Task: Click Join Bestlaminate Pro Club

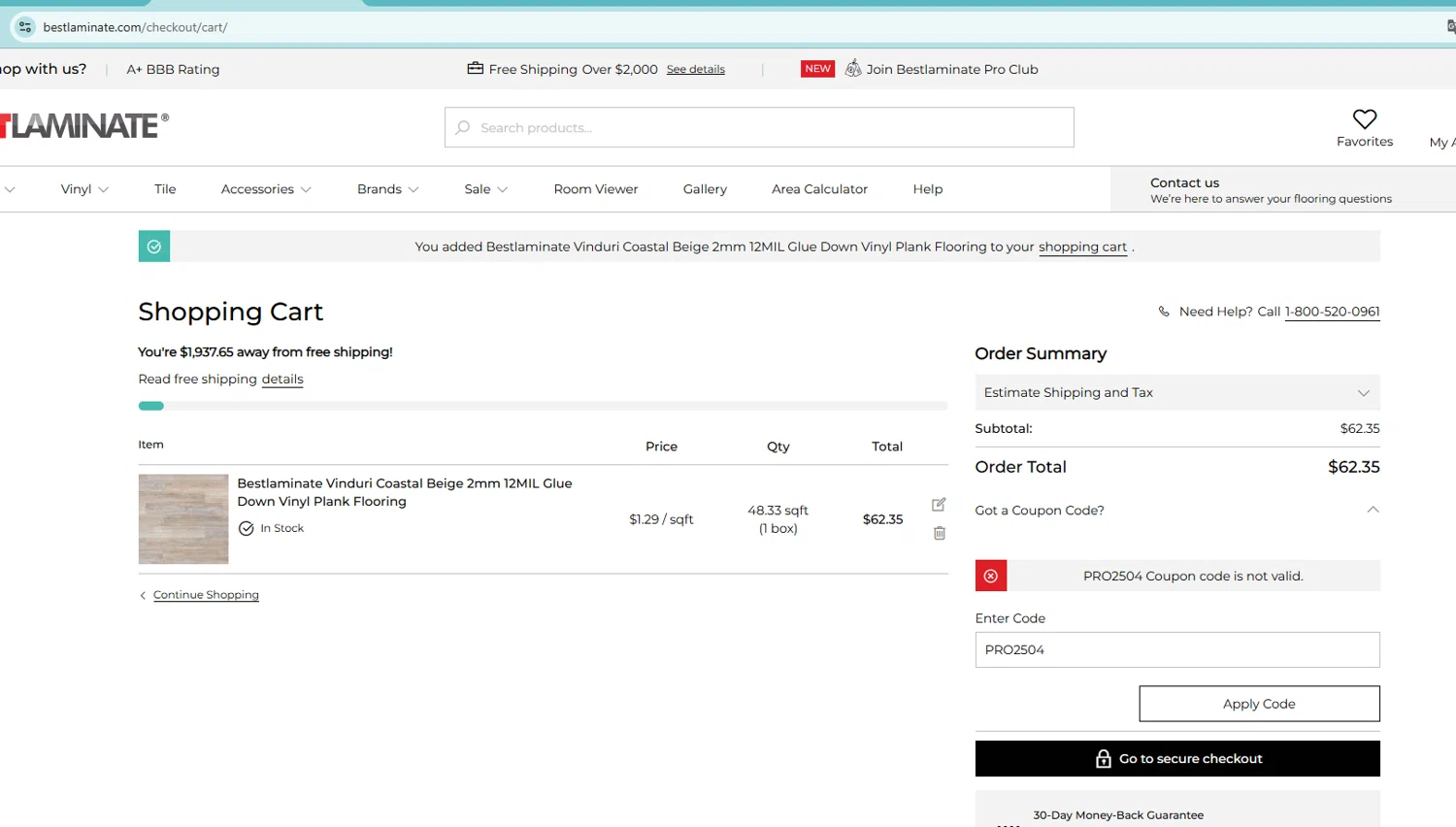Action: 952,69
